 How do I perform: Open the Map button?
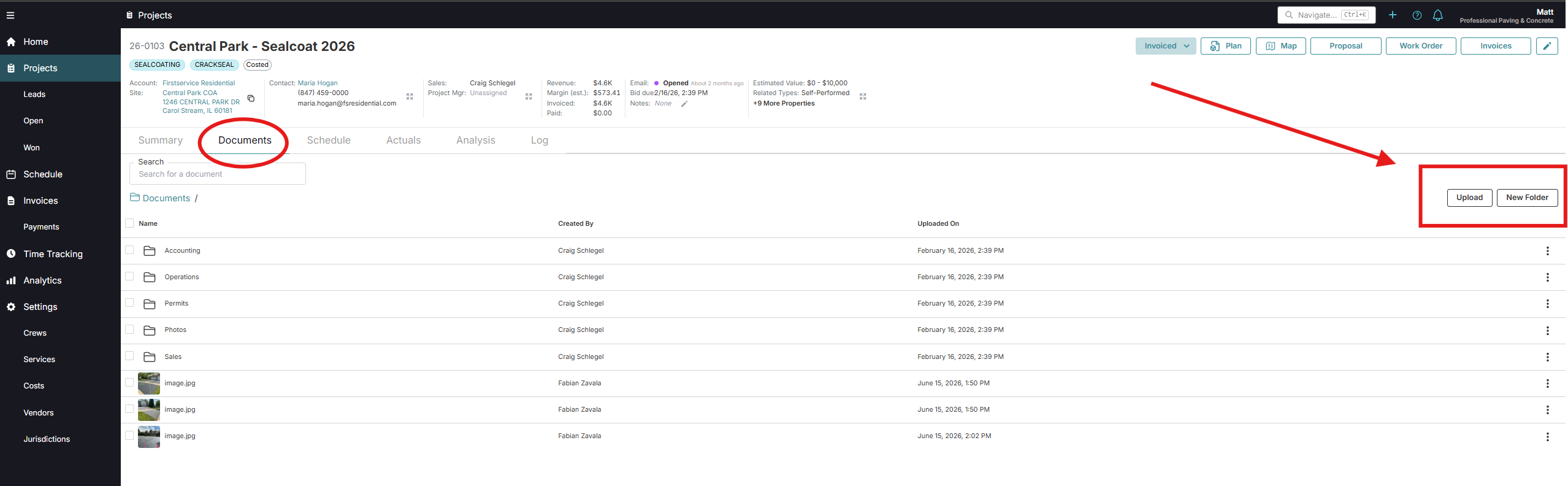(x=1281, y=46)
